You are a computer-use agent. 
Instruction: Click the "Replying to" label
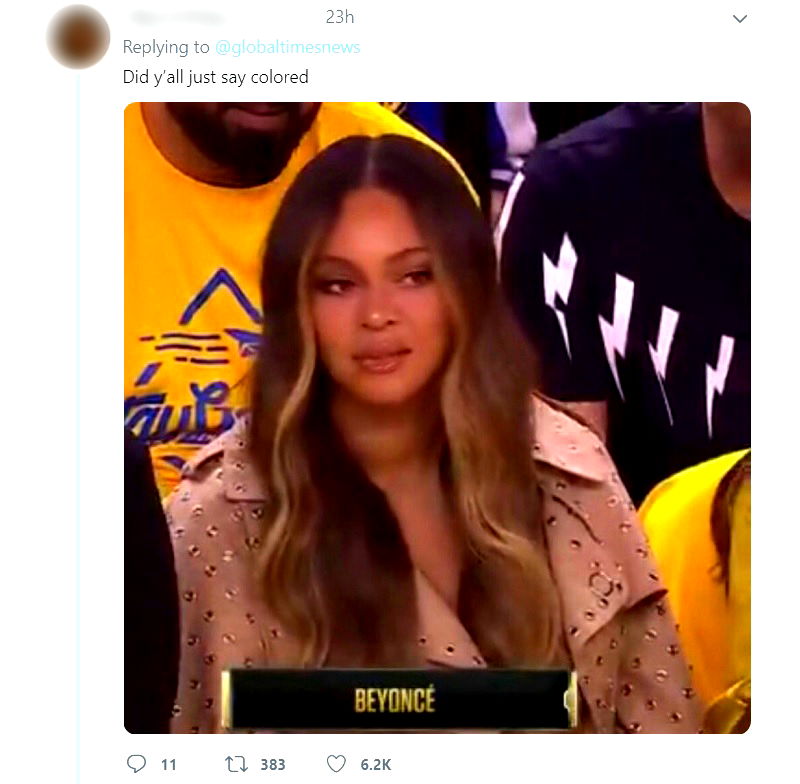point(166,47)
